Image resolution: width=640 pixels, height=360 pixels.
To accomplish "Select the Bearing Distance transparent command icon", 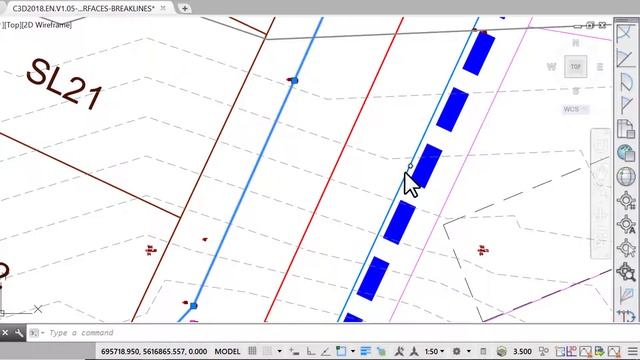I will [625, 58].
